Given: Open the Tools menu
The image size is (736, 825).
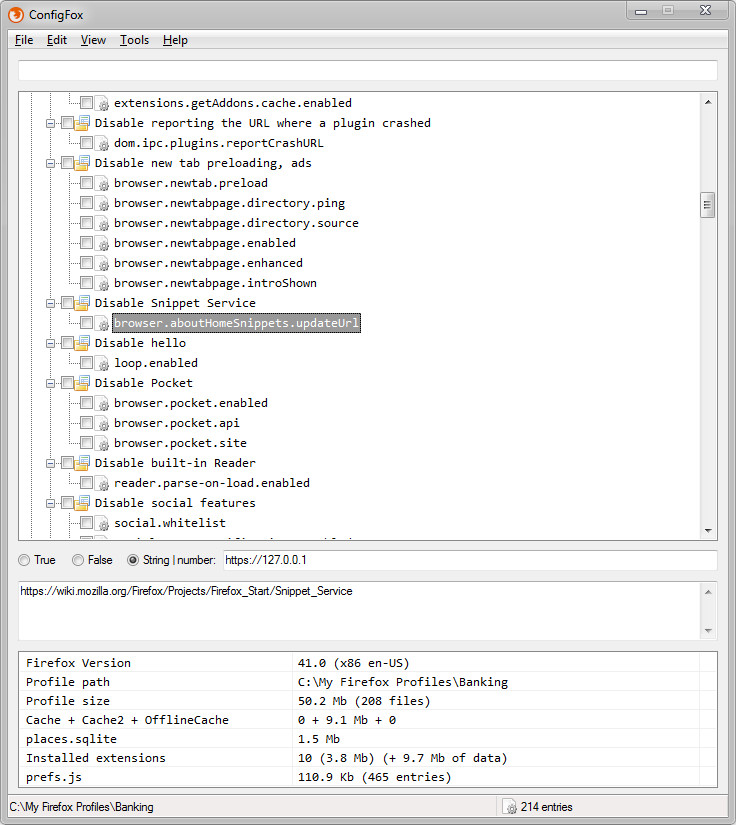Looking at the screenshot, I should point(134,40).
